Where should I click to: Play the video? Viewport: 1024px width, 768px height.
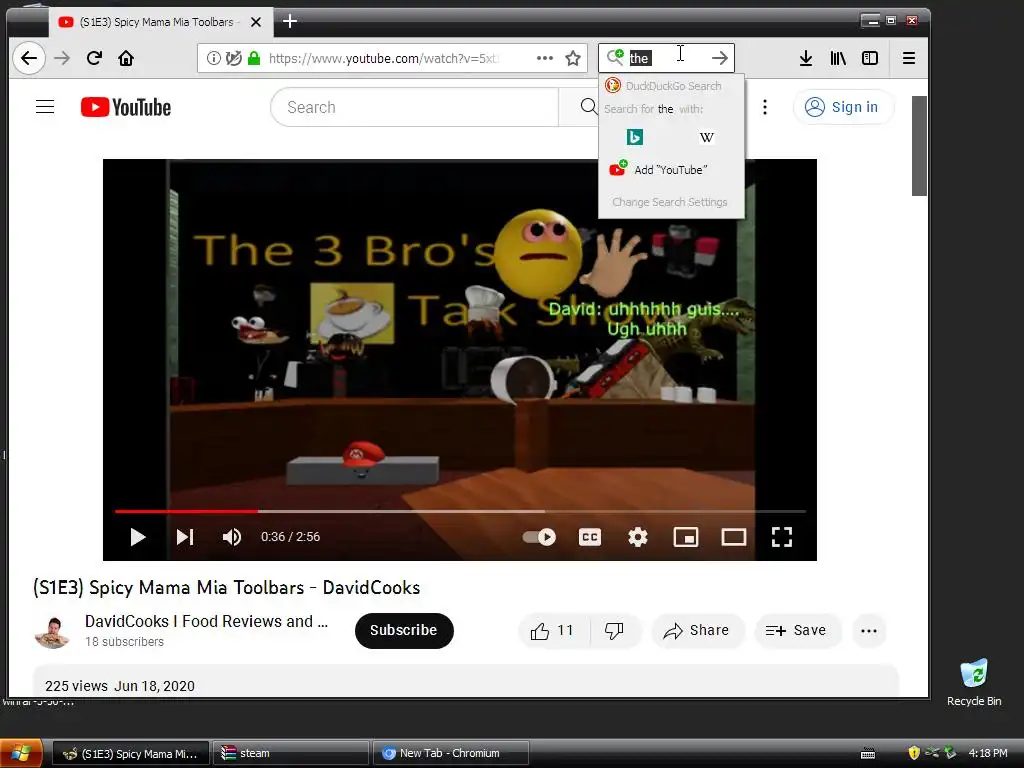tap(138, 537)
